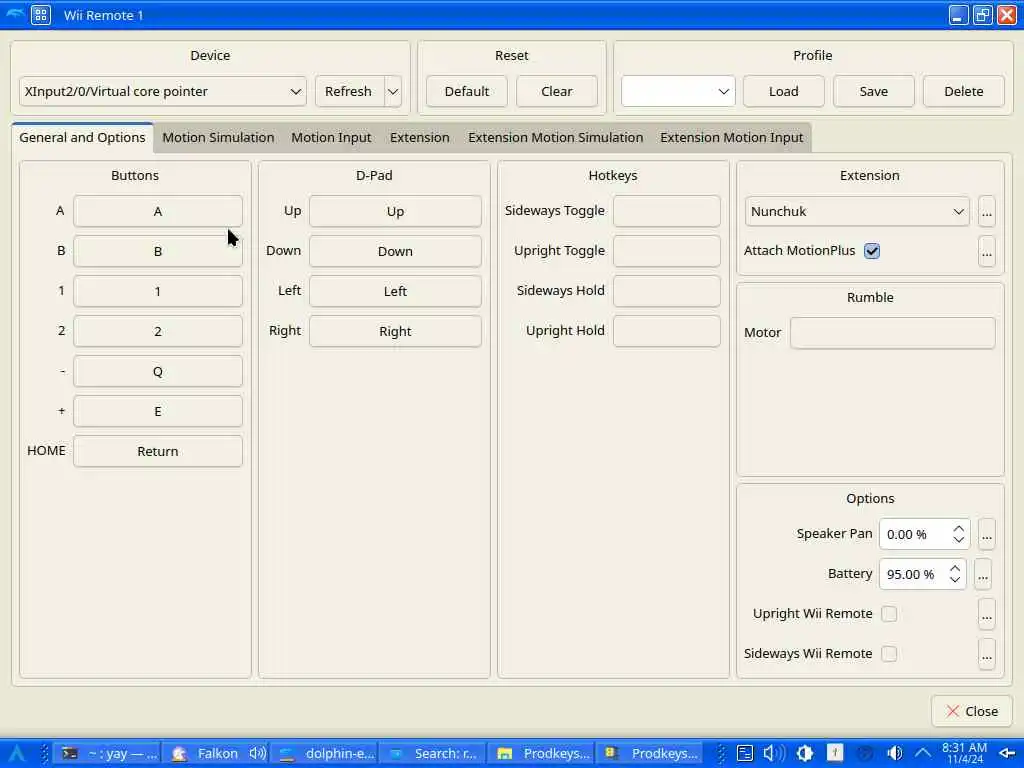Open the volume tray speaker icon

pos(774,753)
